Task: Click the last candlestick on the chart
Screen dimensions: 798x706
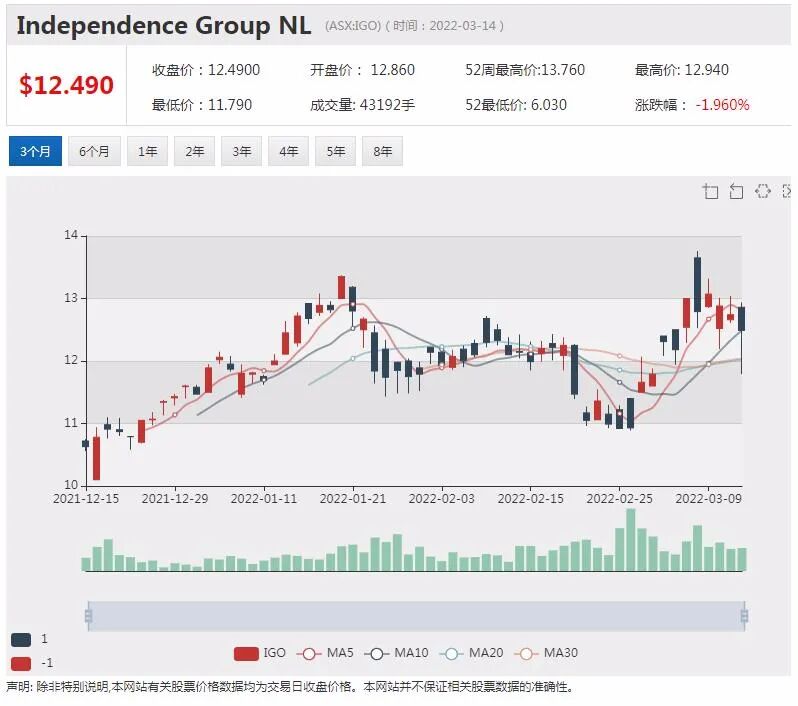Action: point(742,319)
